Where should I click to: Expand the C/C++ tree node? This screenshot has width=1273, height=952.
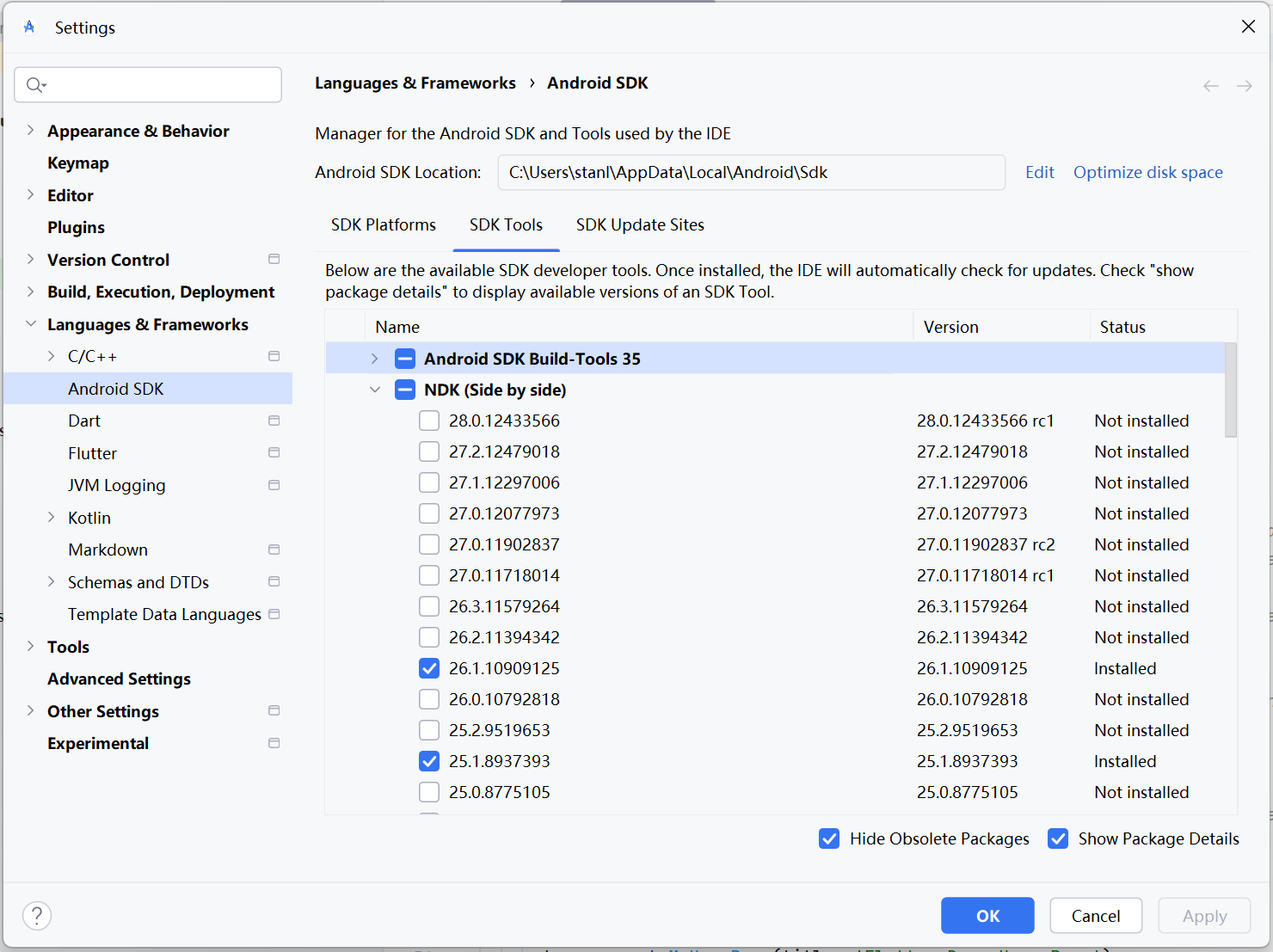(52, 356)
